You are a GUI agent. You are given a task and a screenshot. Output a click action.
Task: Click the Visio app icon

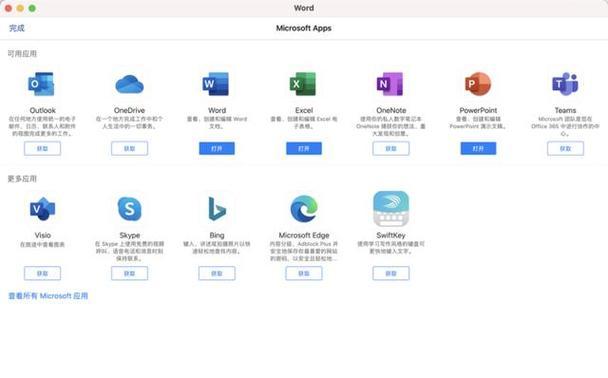pyautogui.click(x=42, y=209)
